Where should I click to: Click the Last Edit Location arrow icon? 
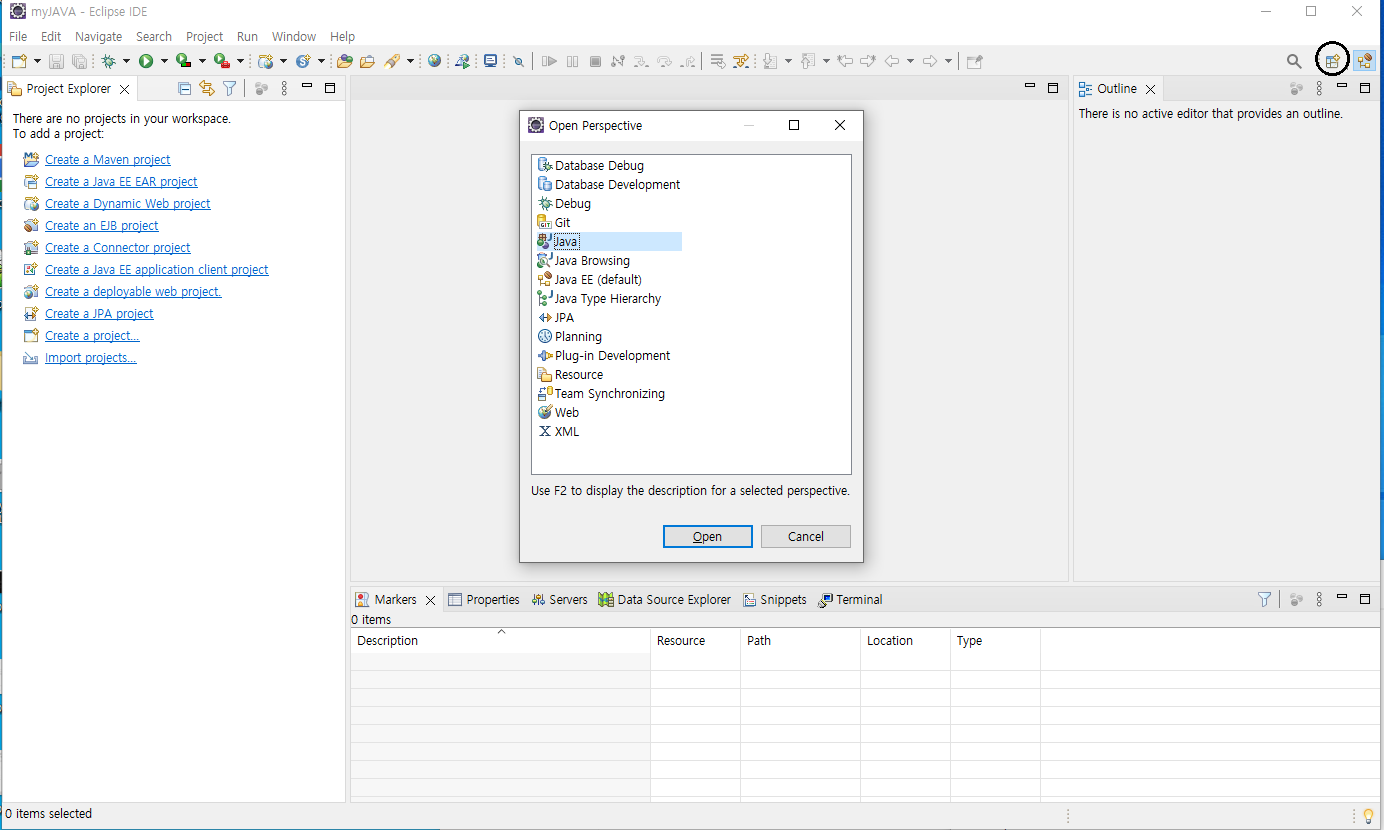click(x=845, y=61)
